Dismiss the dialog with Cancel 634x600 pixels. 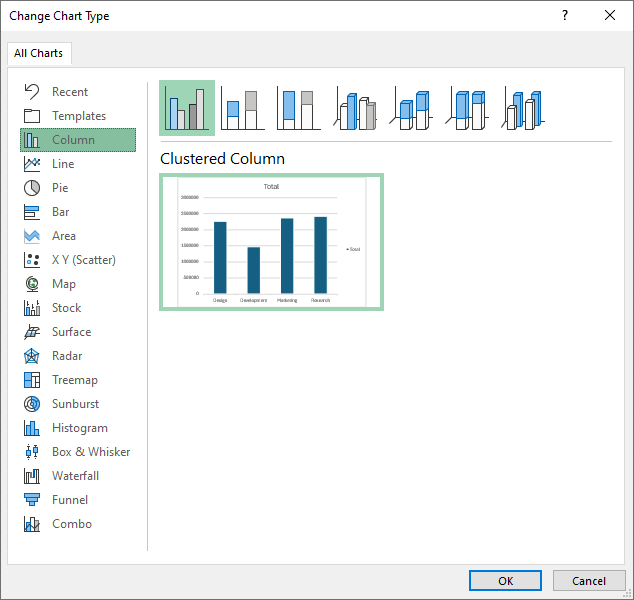(x=589, y=581)
